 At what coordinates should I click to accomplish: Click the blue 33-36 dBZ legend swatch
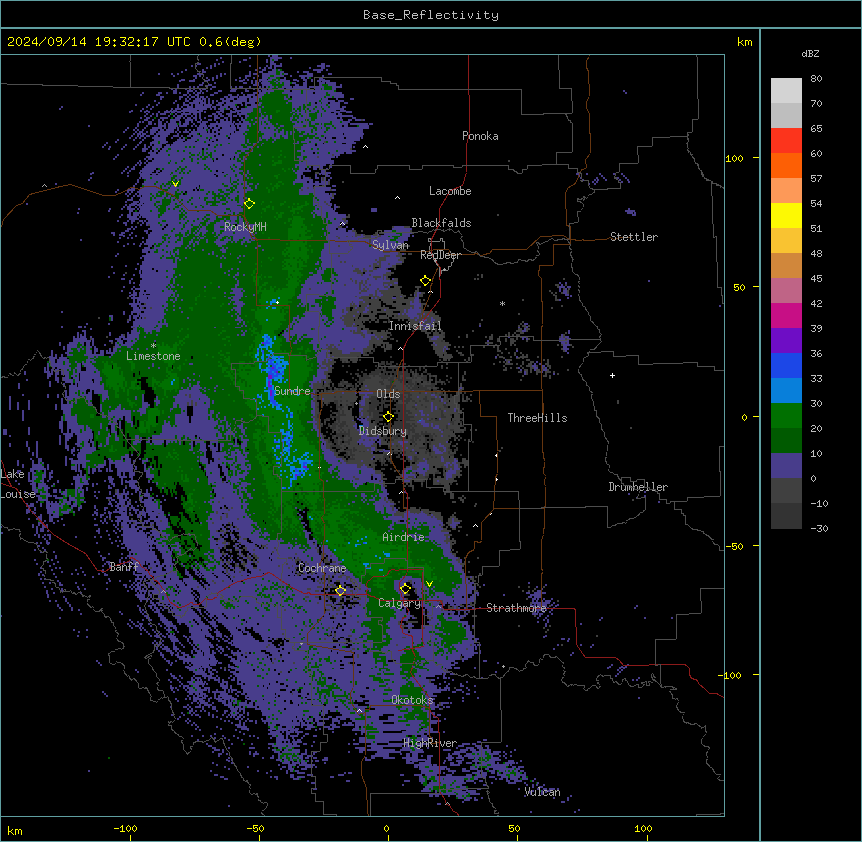pyautogui.click(x=786, y=365)
